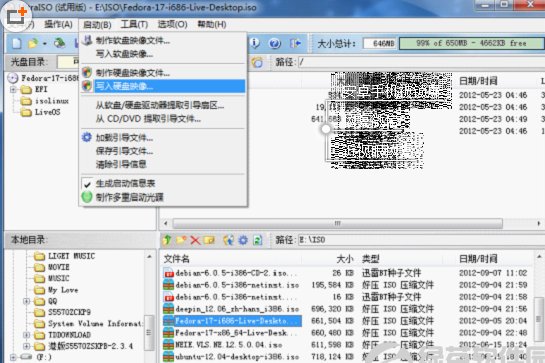Click the exit toolbar icon
The height and width of the screenshot is (363, 545).
[295, 43]
